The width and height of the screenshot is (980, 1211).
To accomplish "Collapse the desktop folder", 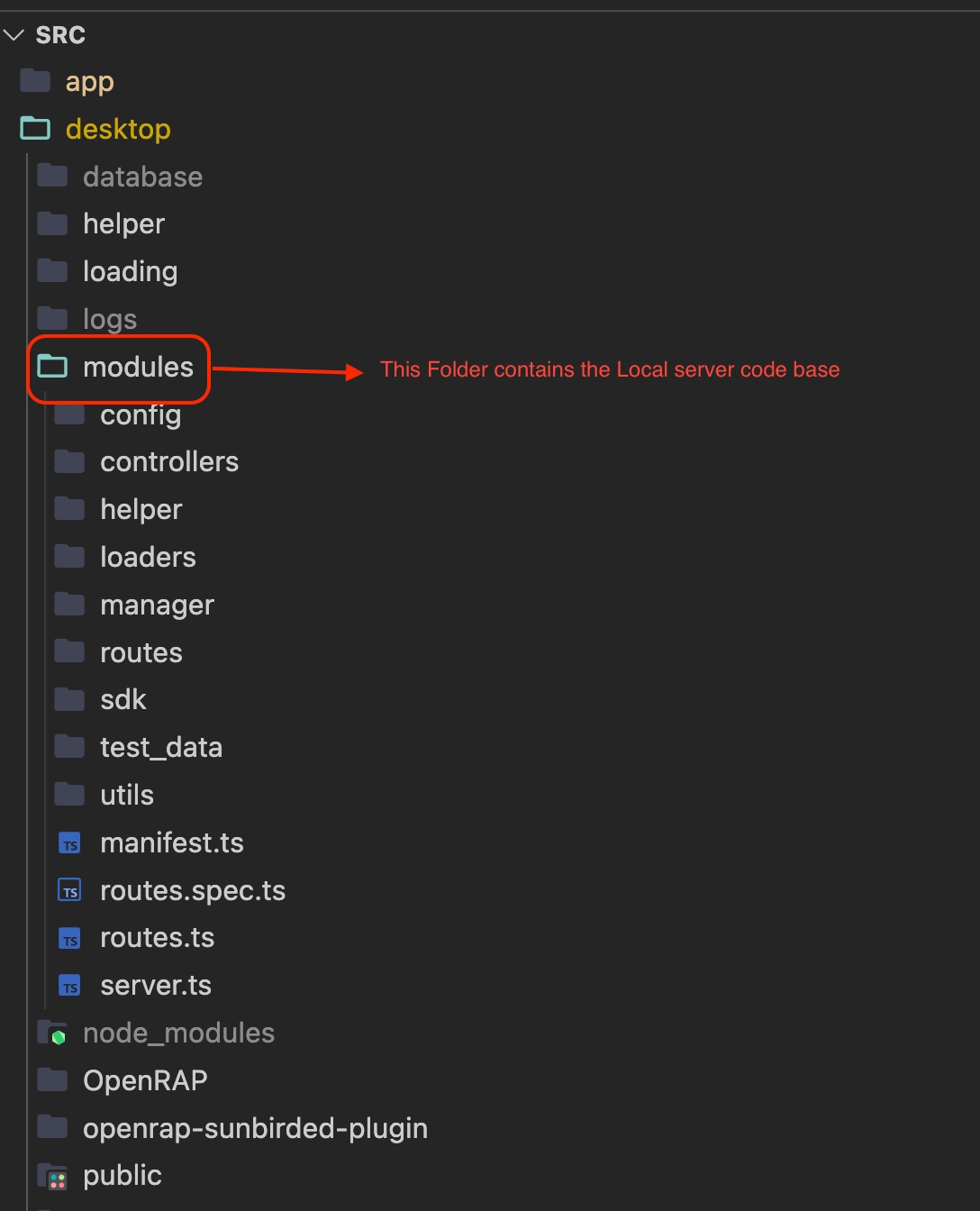I will click(118, 129).
